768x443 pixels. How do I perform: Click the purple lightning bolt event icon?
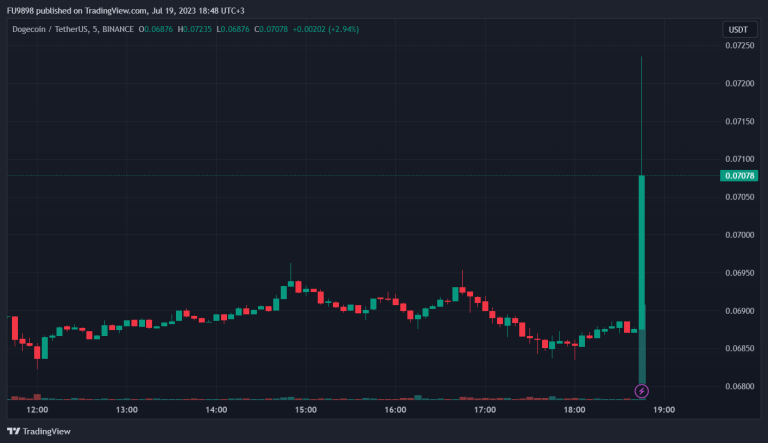642,390
